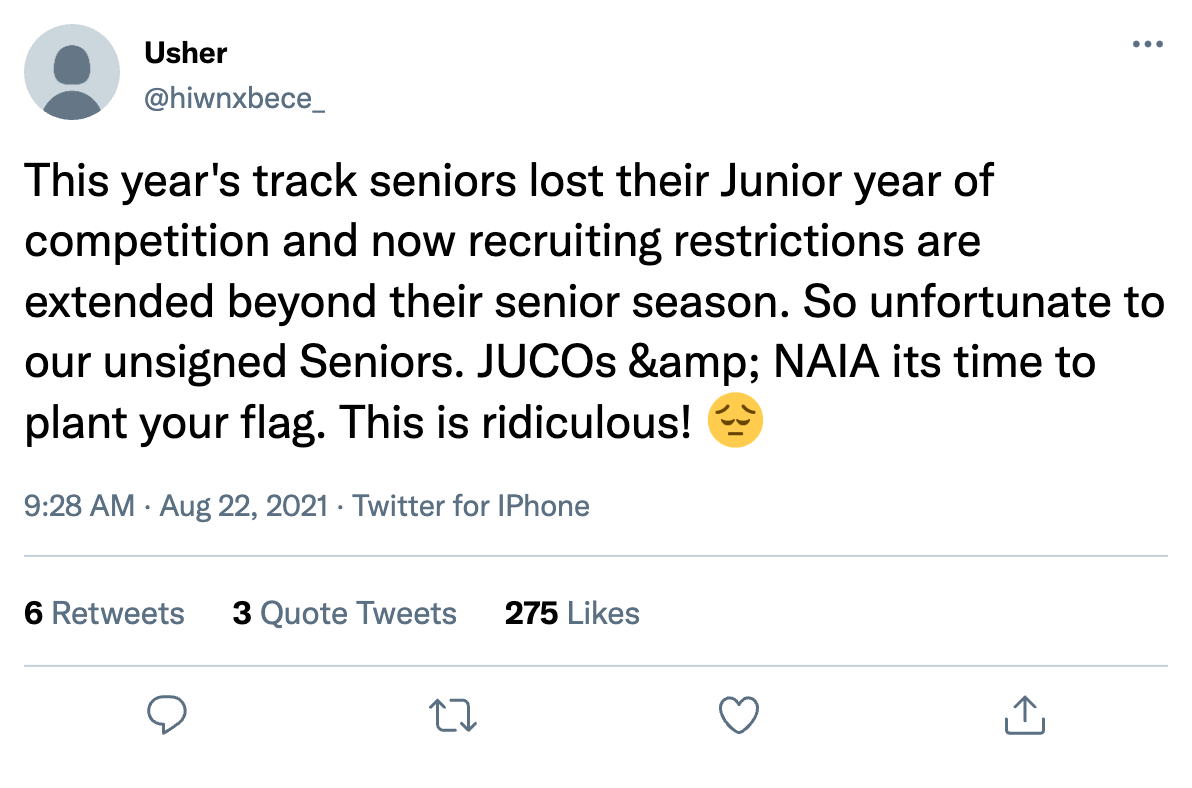Viewport: 1192px width, 788px height.
Task: Click the pensive face emoji
Action: (x=735, y=424)
